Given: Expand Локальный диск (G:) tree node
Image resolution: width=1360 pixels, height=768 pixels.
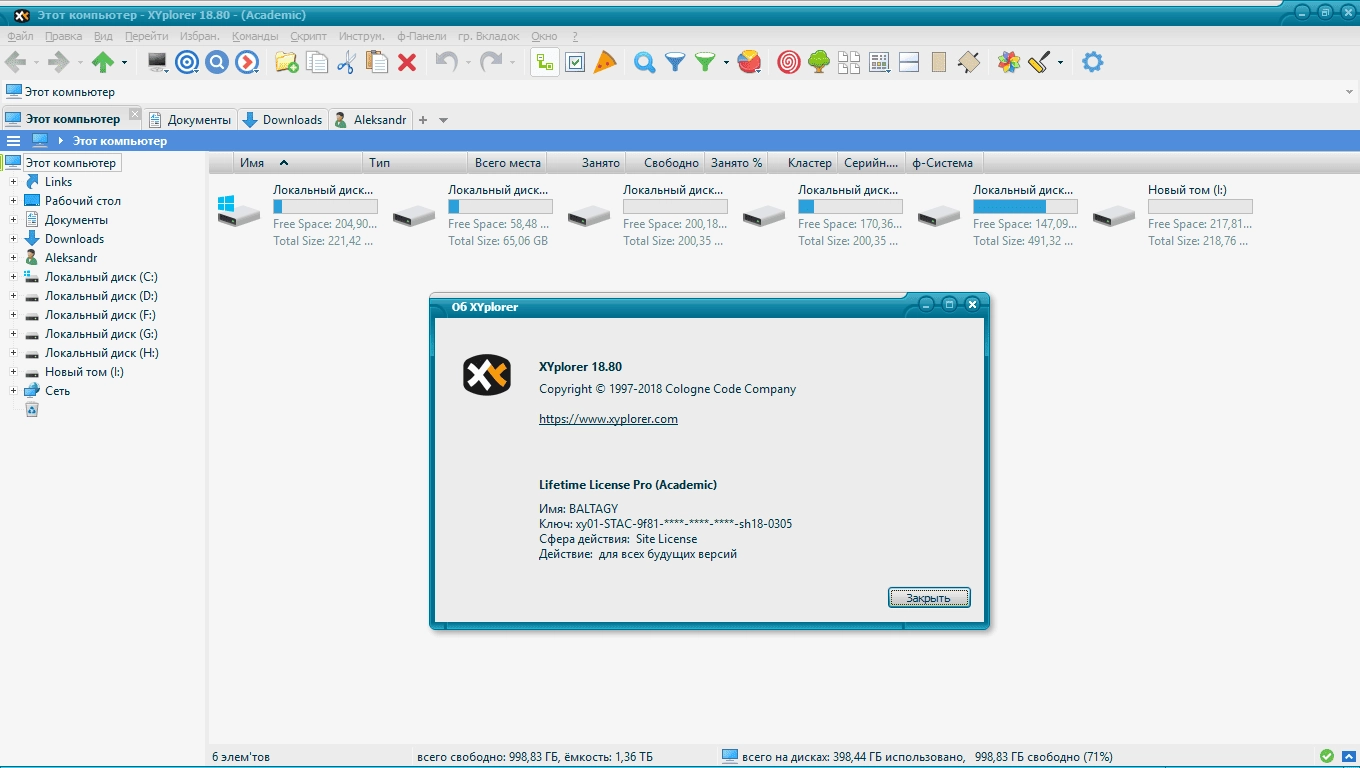Looking at the screenshot, I should [13, 334].
